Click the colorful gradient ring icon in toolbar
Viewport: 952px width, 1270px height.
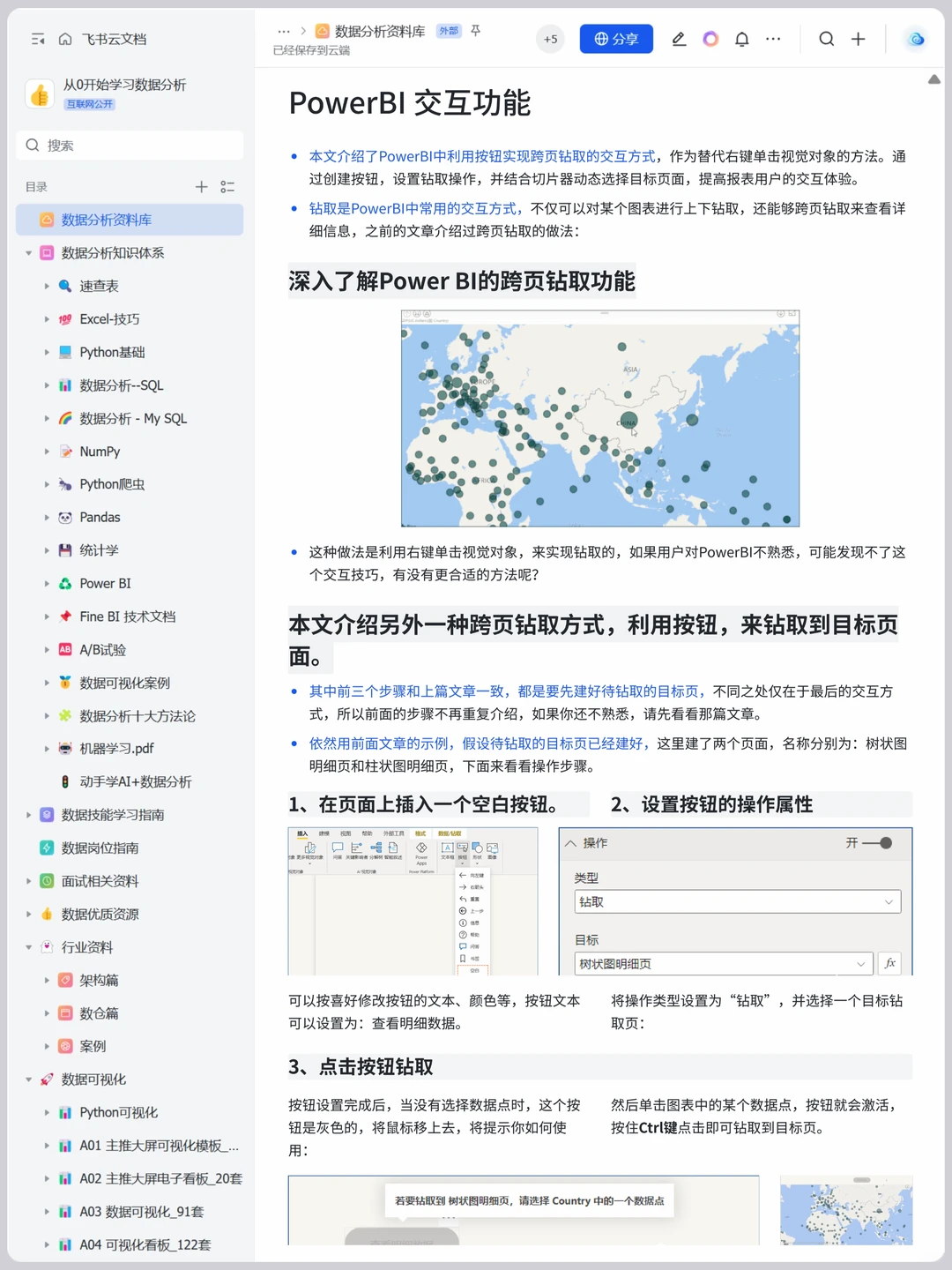coord(710,39)
